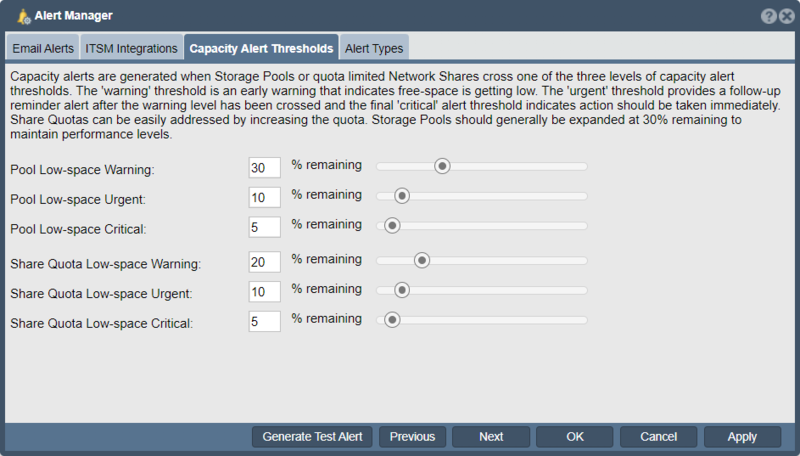
Task: Go to the Alert Types tab
Action: click(374, 48)
